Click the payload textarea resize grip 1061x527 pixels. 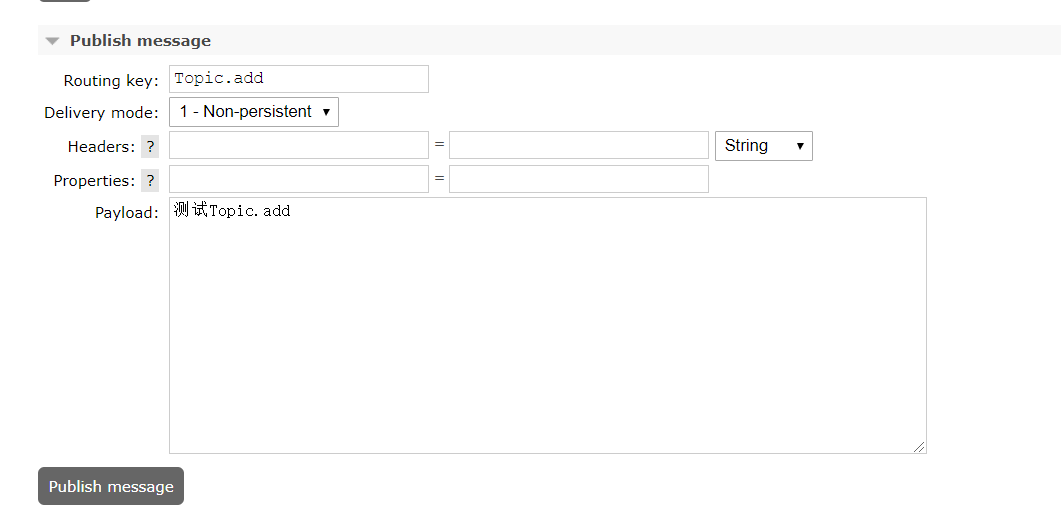click(919, 446)
